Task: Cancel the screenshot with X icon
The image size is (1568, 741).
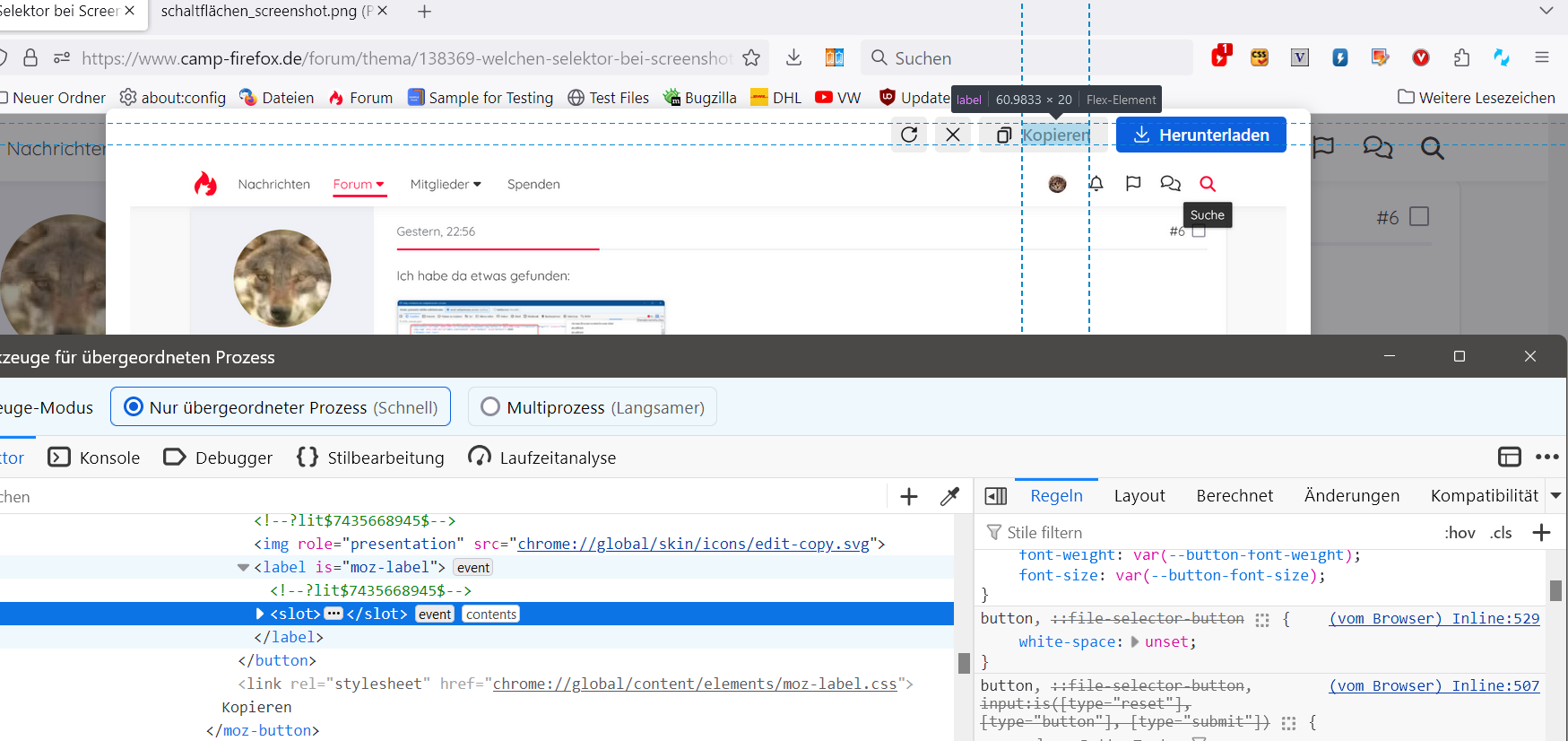Action: (953, 135)
